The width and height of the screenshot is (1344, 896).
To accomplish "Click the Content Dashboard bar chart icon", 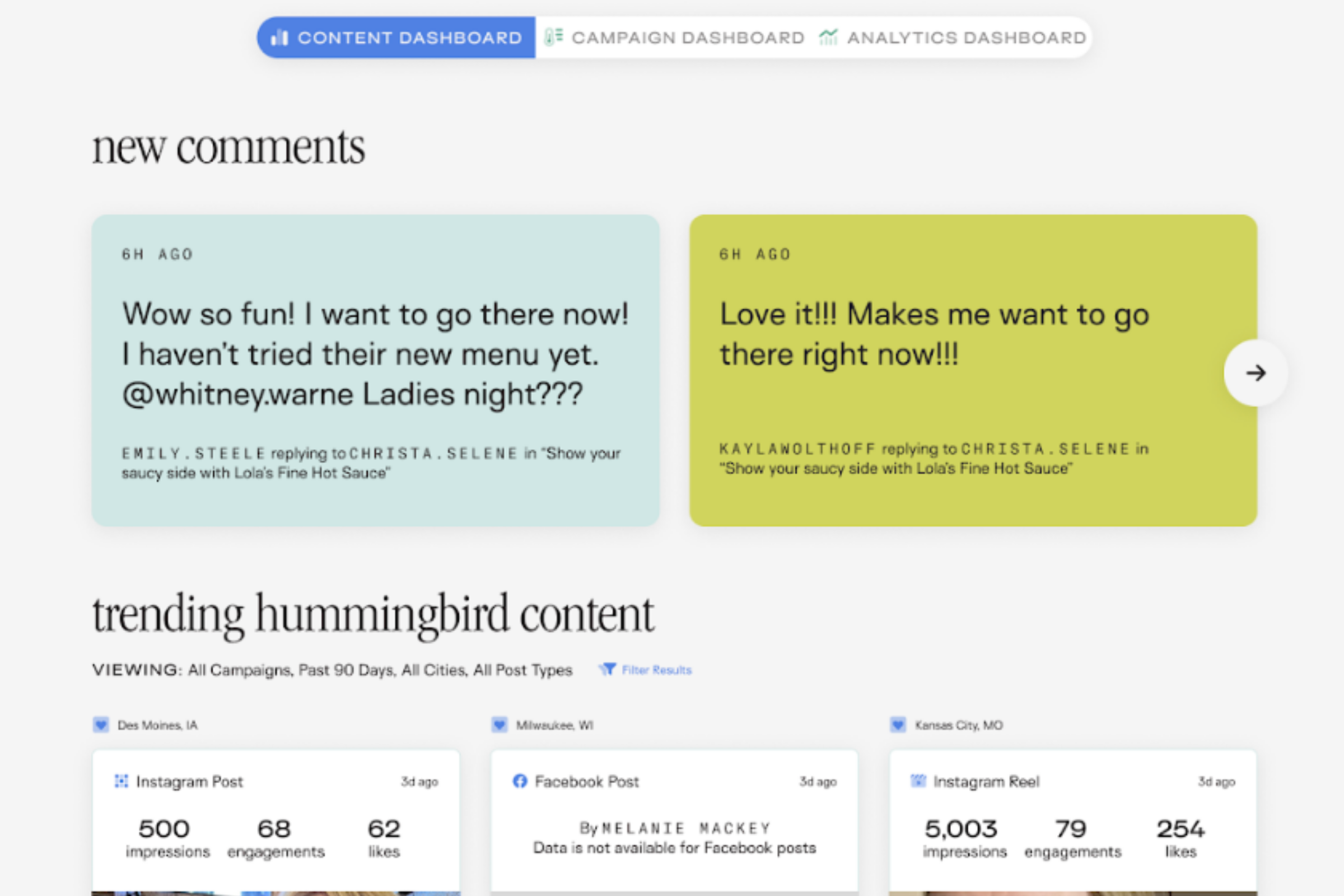I will [279, 38].
